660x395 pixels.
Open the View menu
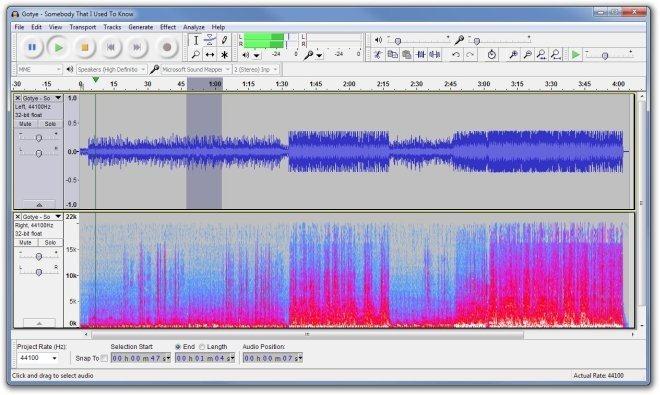point(56,27)
